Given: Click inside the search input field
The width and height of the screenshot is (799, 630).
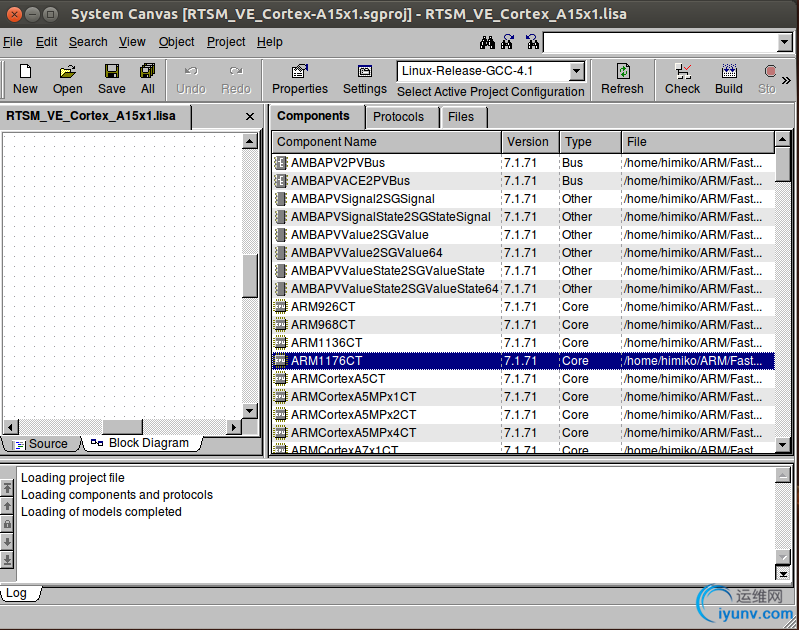Looking at the screenshot, I should (660, 42).
